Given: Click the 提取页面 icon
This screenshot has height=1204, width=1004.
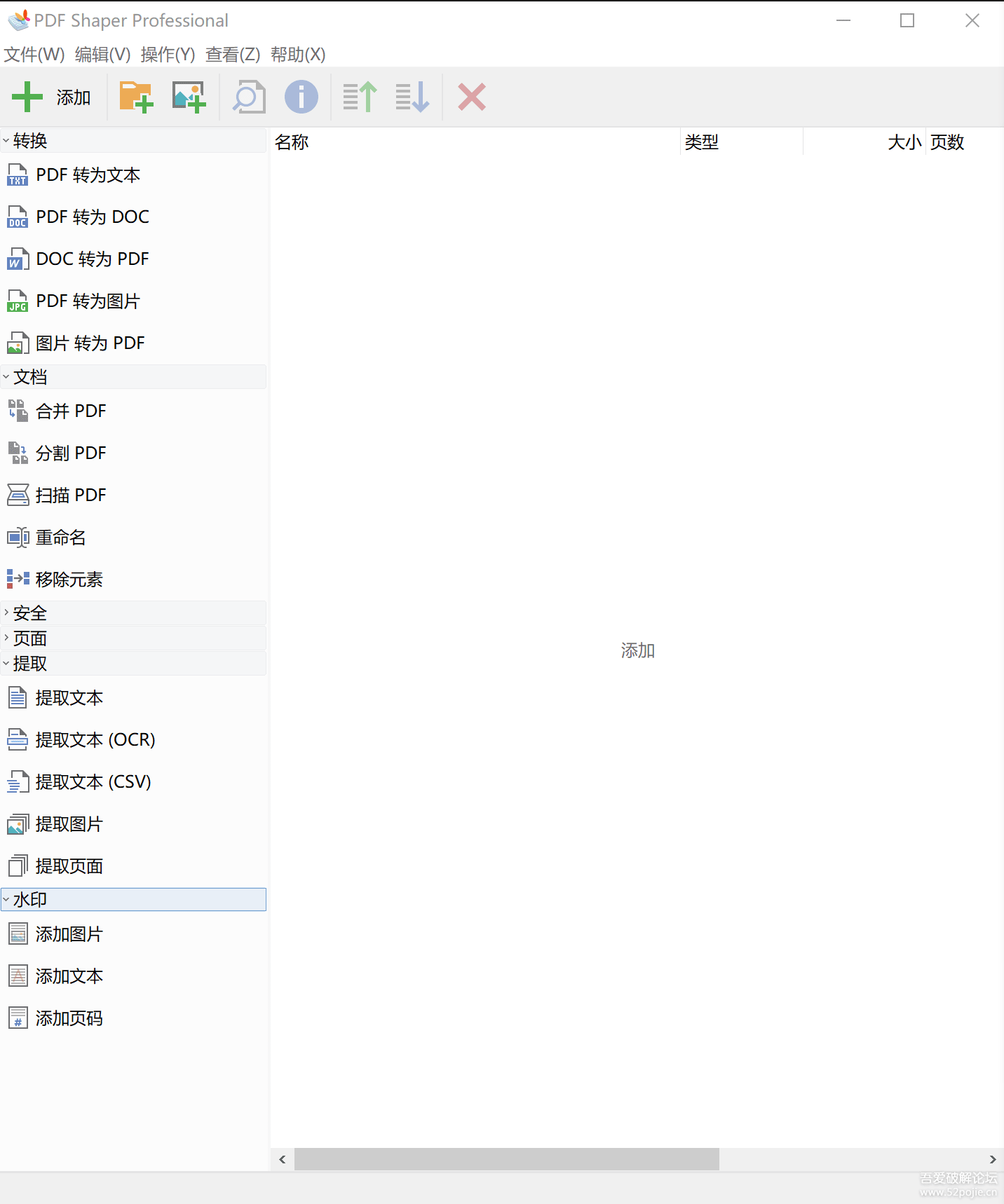Looking at the screenshot, I should pos(18,866).
